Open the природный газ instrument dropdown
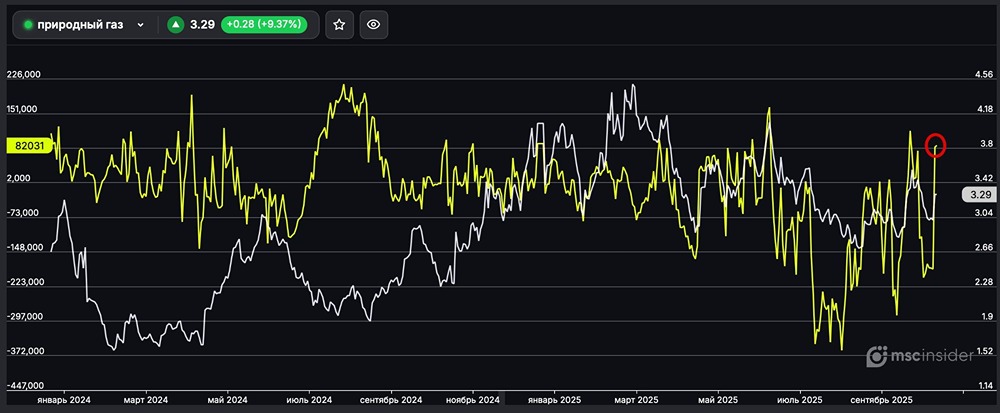The width and height of the screenshot is (1000, 413). coord(84,25)
